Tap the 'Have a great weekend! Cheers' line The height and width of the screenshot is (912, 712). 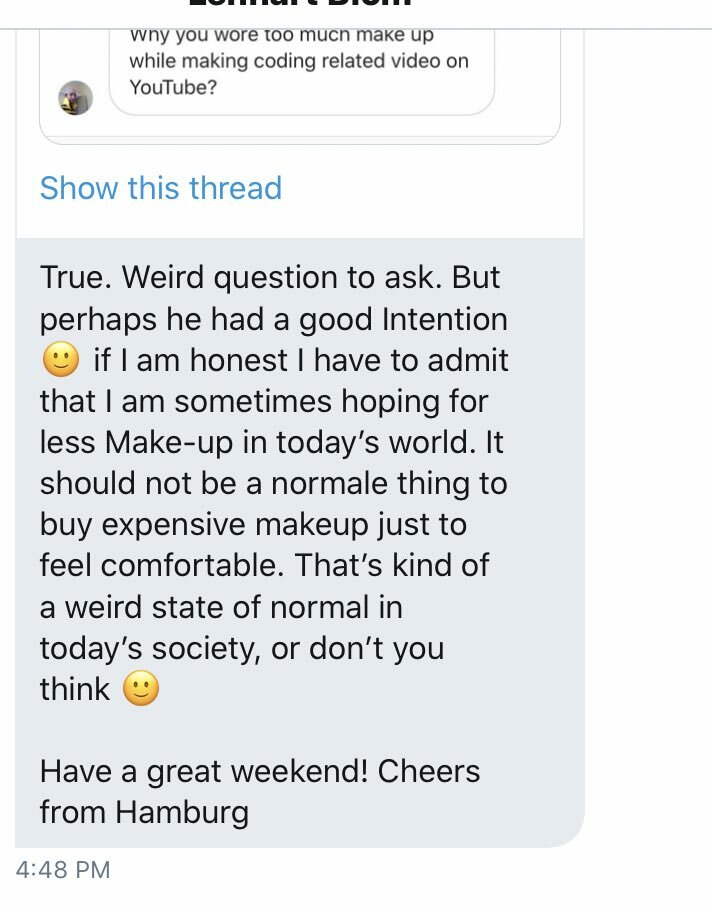260,771
